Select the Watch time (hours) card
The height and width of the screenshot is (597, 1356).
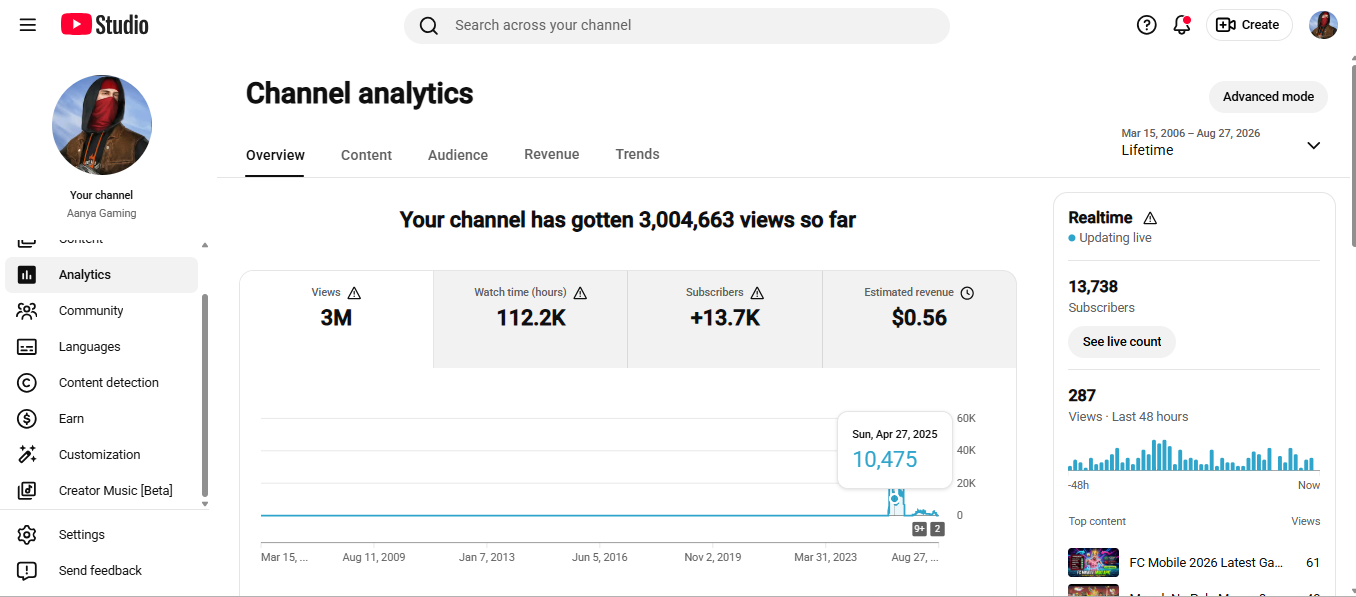tap(531, 319)
